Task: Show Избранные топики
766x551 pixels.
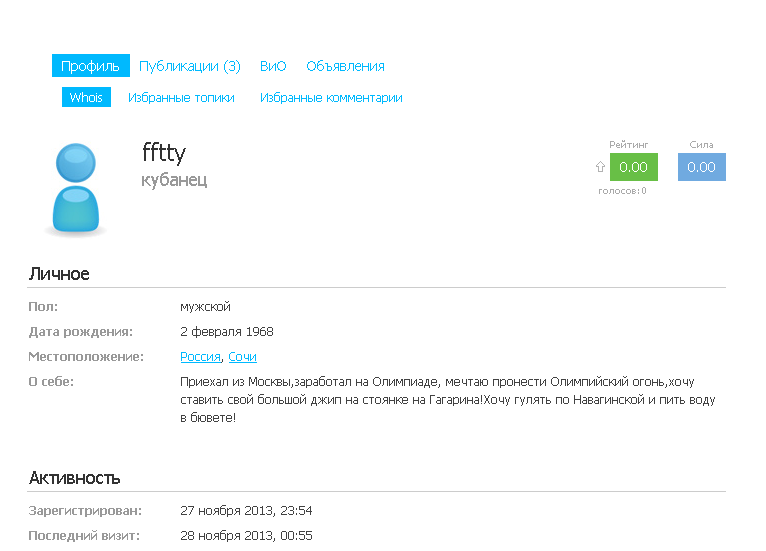Action: pos(181,98)
